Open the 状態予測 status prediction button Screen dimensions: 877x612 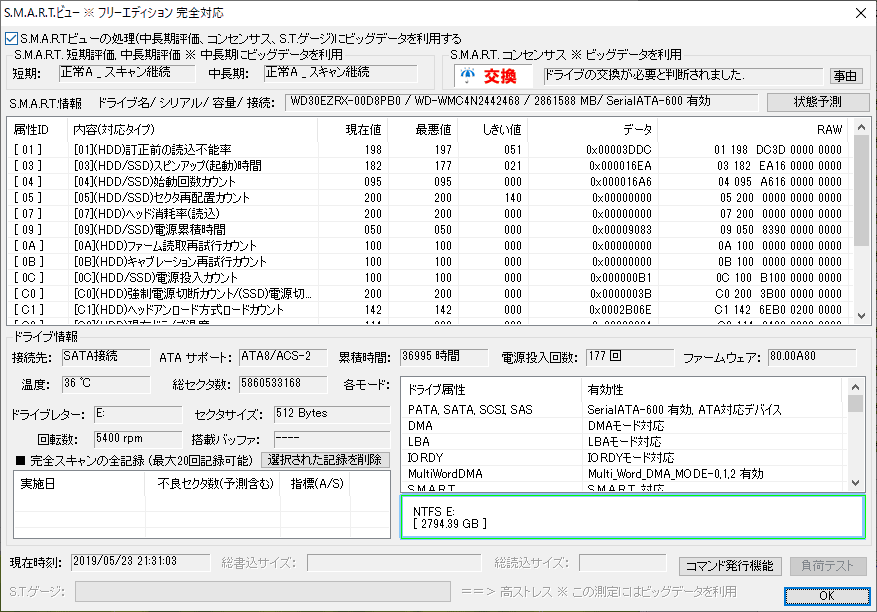pyautogui.click(x=818, y=102)
